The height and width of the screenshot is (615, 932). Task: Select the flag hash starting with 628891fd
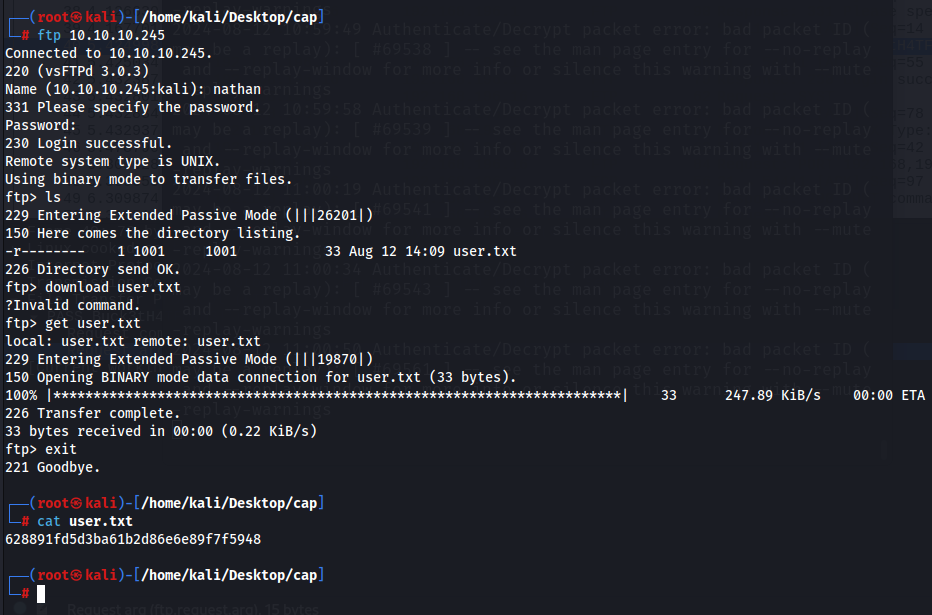click(133, 540)
